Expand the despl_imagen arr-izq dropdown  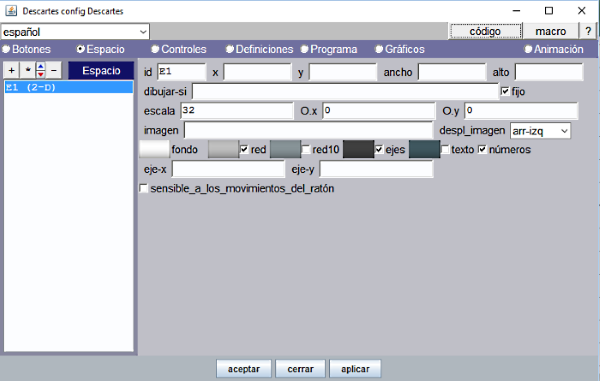[540, 131]
